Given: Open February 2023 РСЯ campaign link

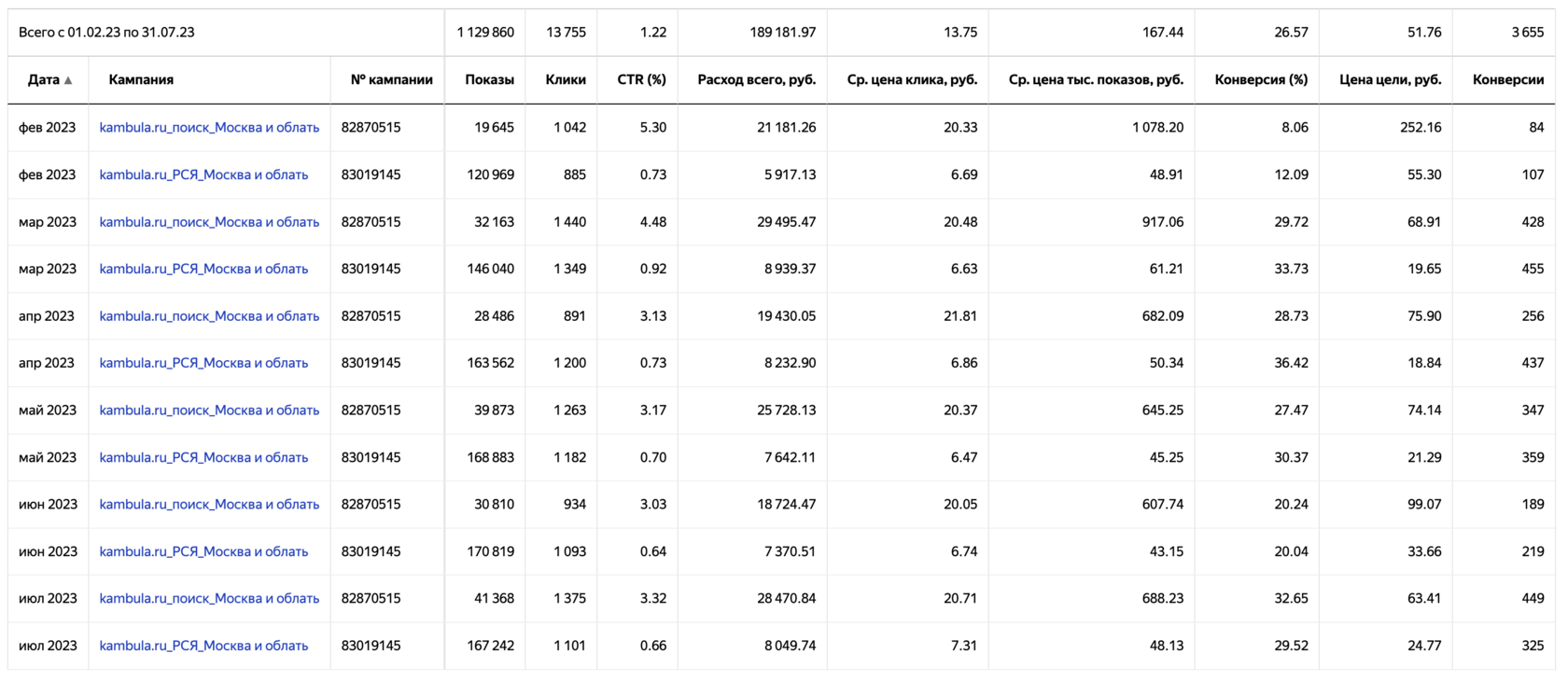Looking at the screenshot, I should click(x=203, y=174).
